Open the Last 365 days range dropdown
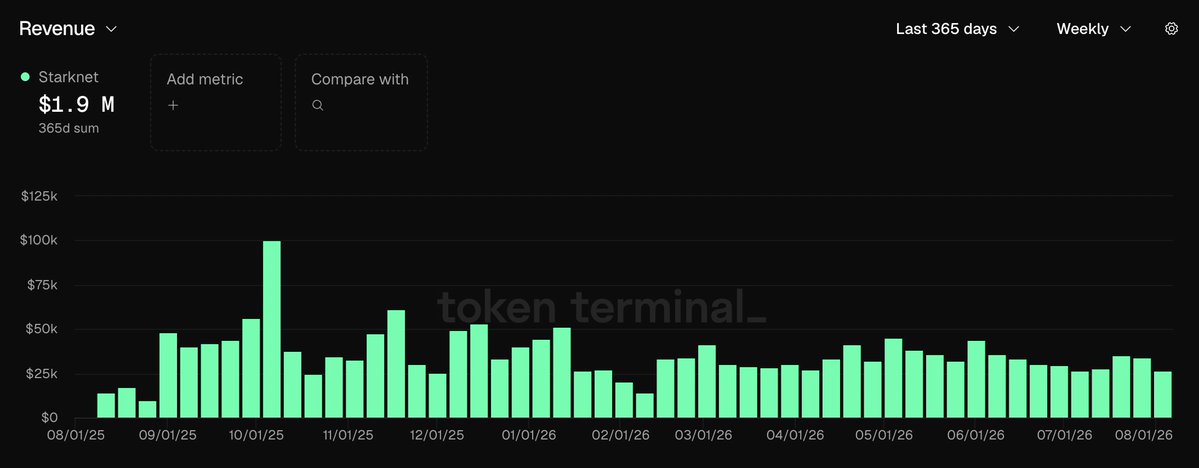This screenshot has height=468, width=1199. click(x=958, y=28)
